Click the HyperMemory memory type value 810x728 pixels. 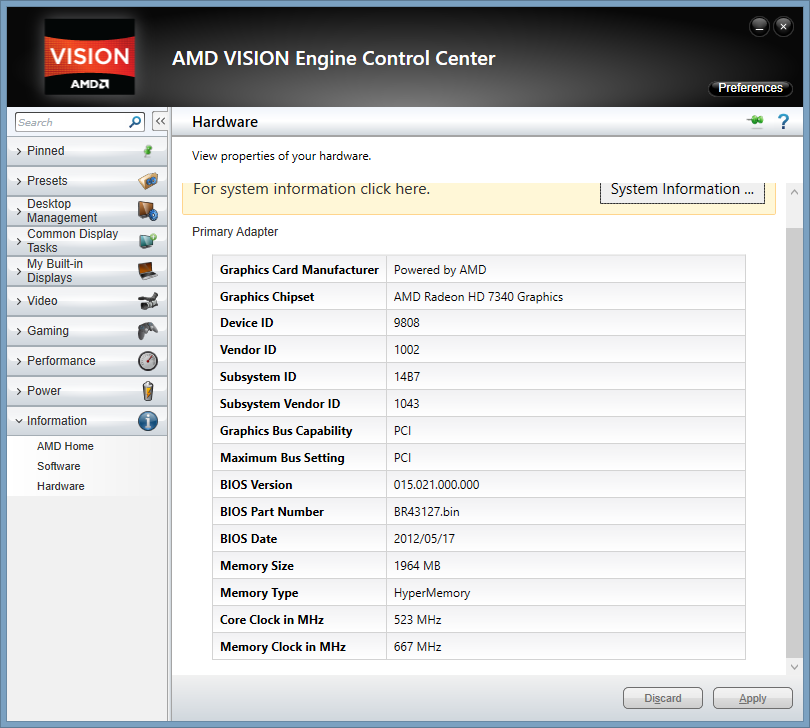432,593
